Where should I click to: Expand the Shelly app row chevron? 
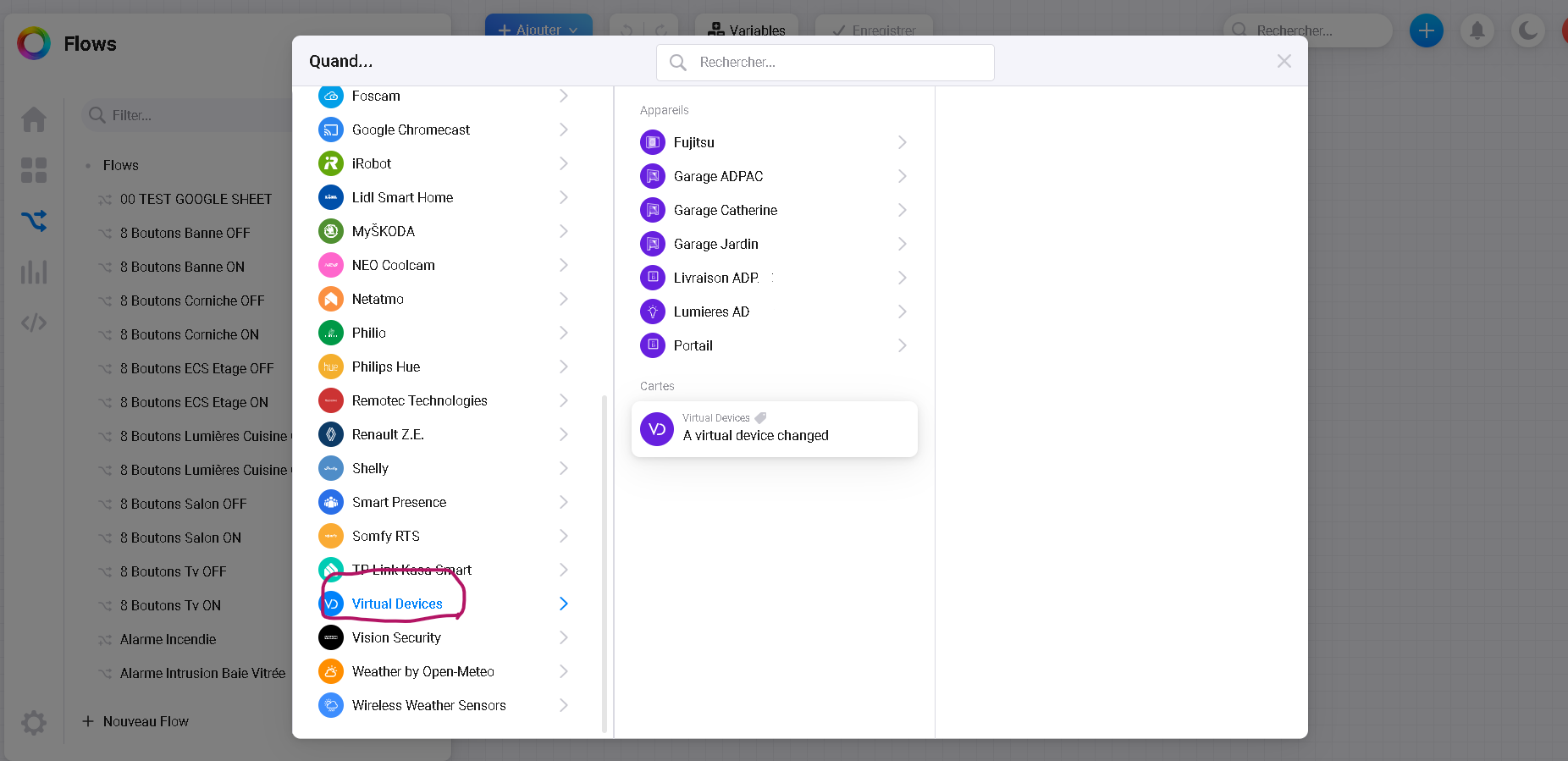pos(564,468)
